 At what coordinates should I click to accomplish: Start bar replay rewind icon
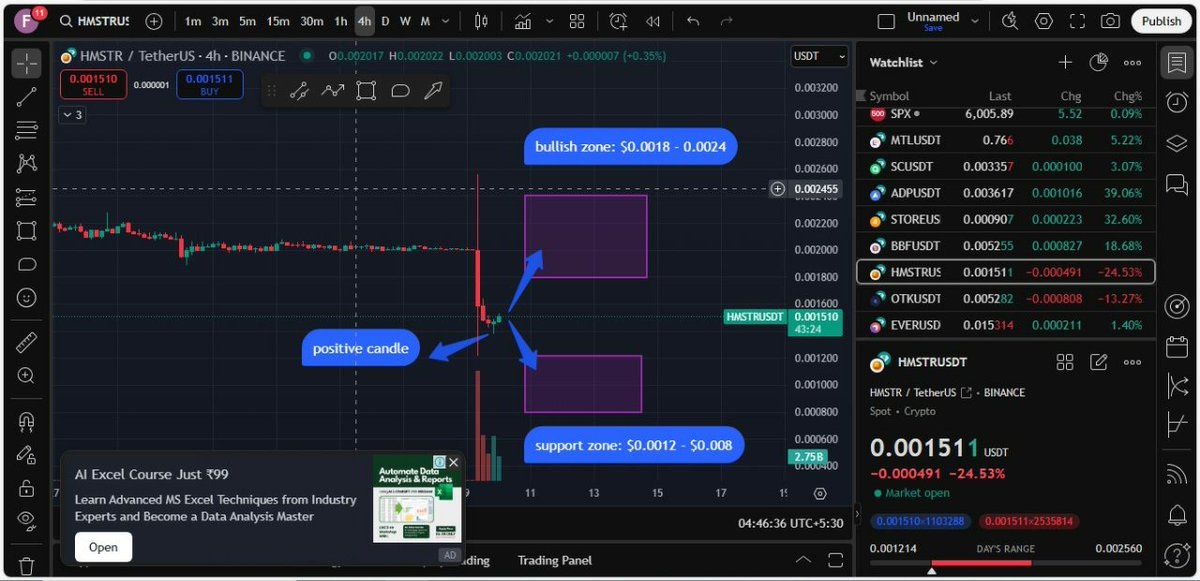[653, 21]
